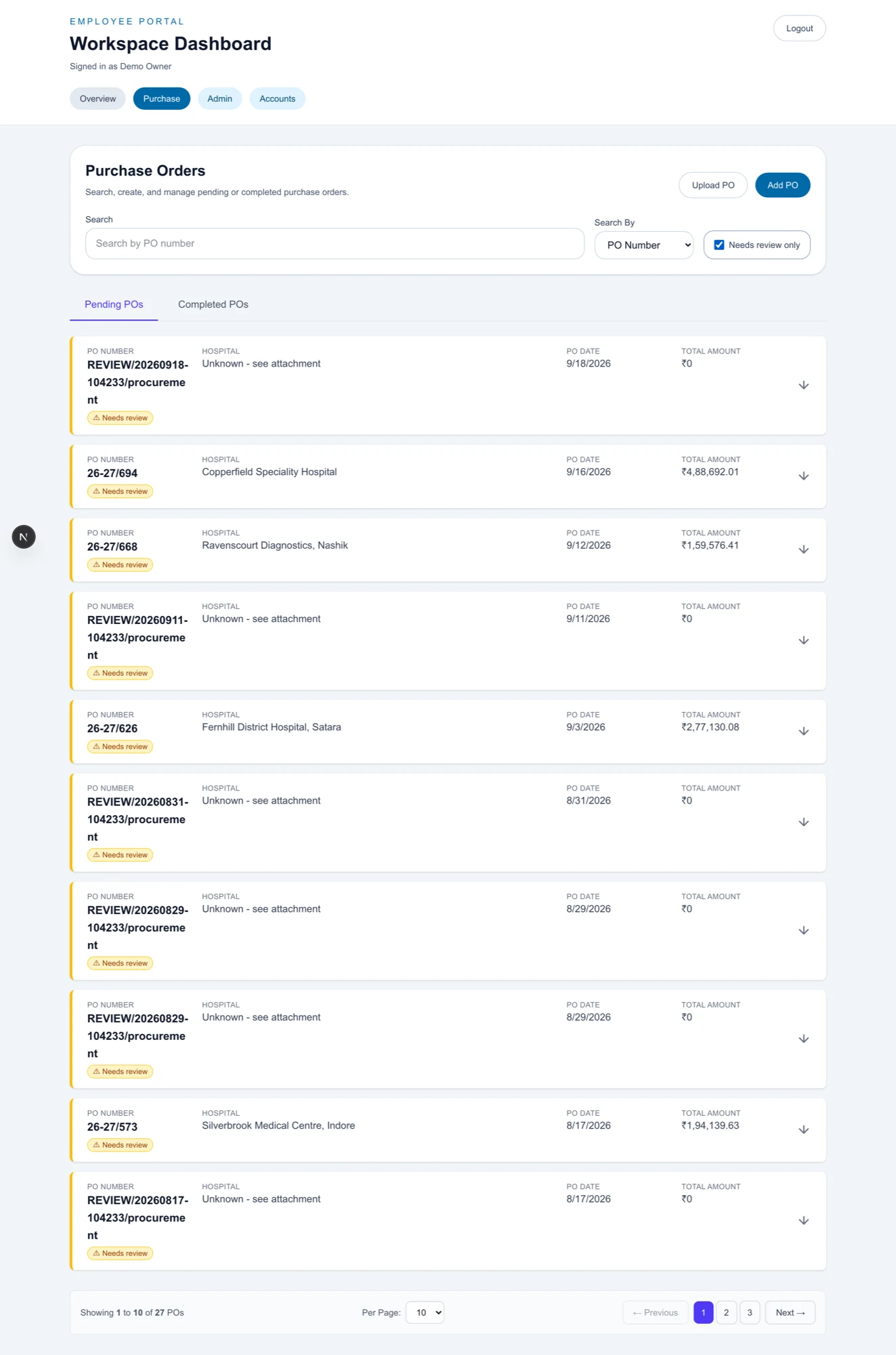Expand PO 26-27/694 details arrow
This screenshot has width=896, height=1355.
[x=803, y=476]
